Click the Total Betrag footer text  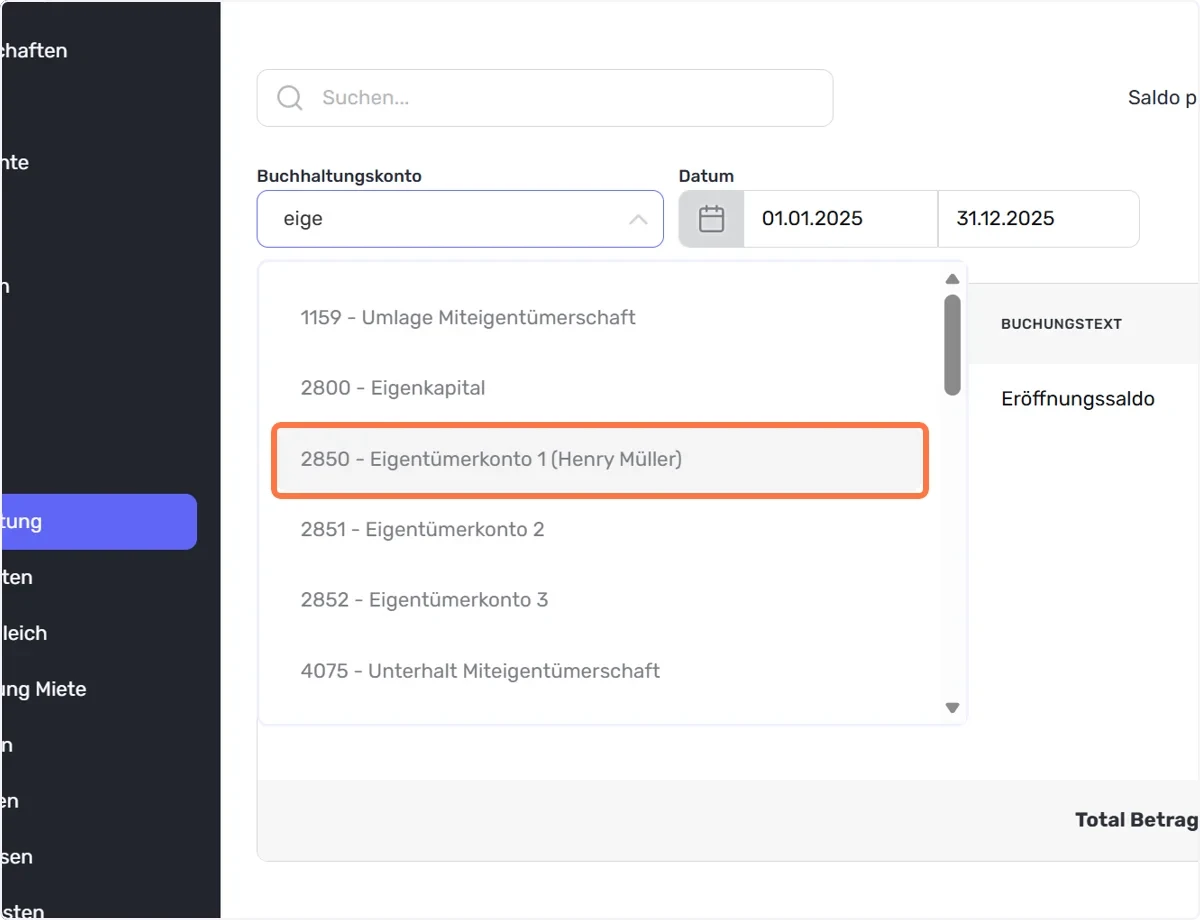(1136, 820)
